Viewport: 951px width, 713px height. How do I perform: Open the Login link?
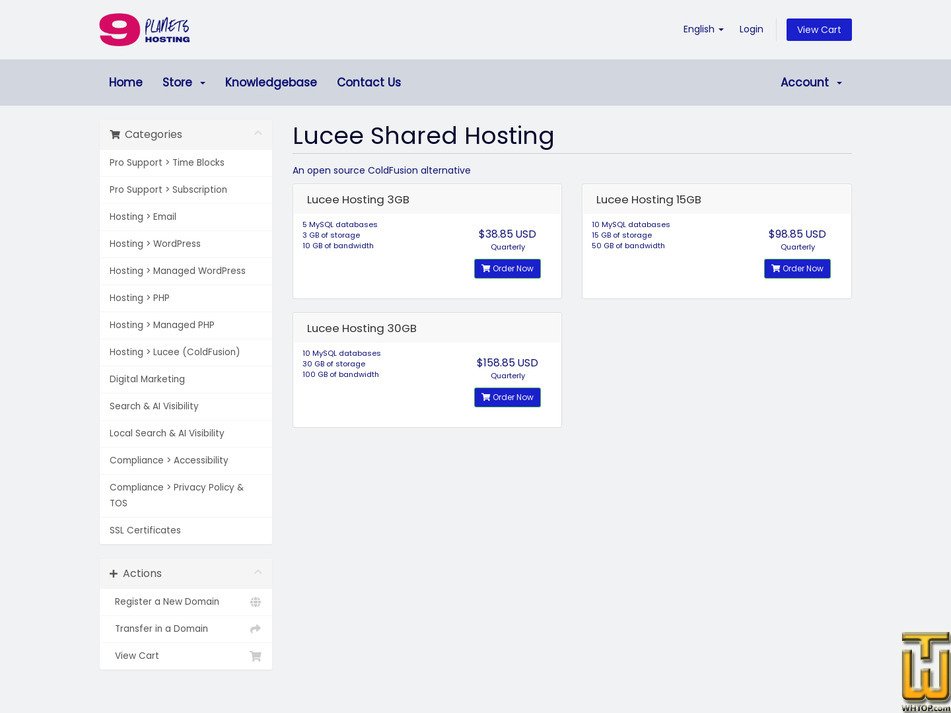pos(751,29)
